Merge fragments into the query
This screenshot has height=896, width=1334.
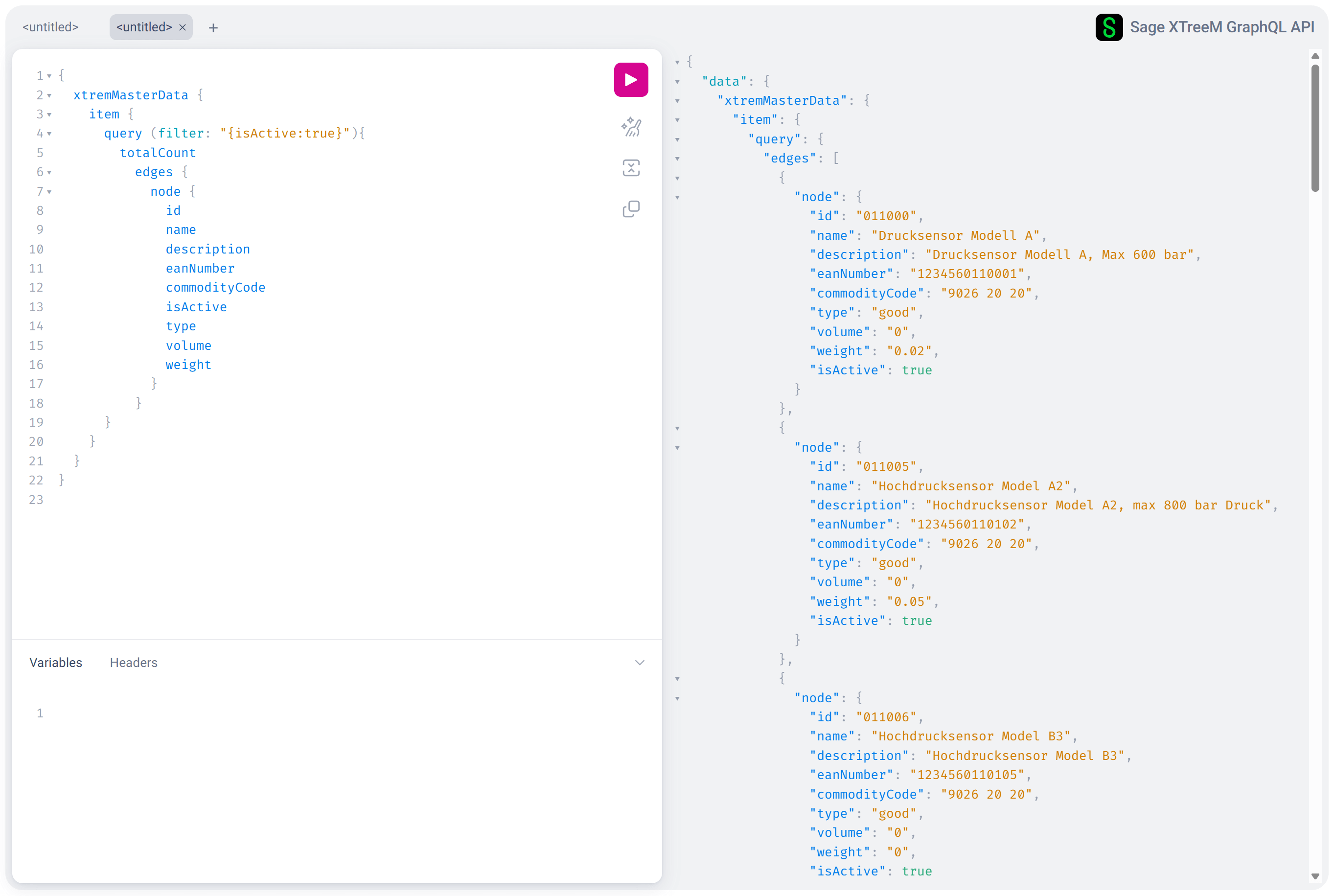[630, 167]
